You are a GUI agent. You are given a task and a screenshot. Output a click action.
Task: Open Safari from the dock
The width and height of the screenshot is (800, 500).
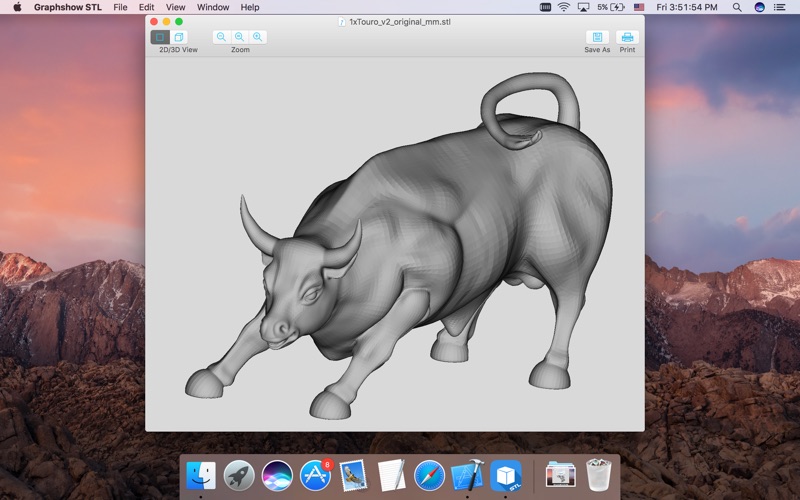(429, 476)
